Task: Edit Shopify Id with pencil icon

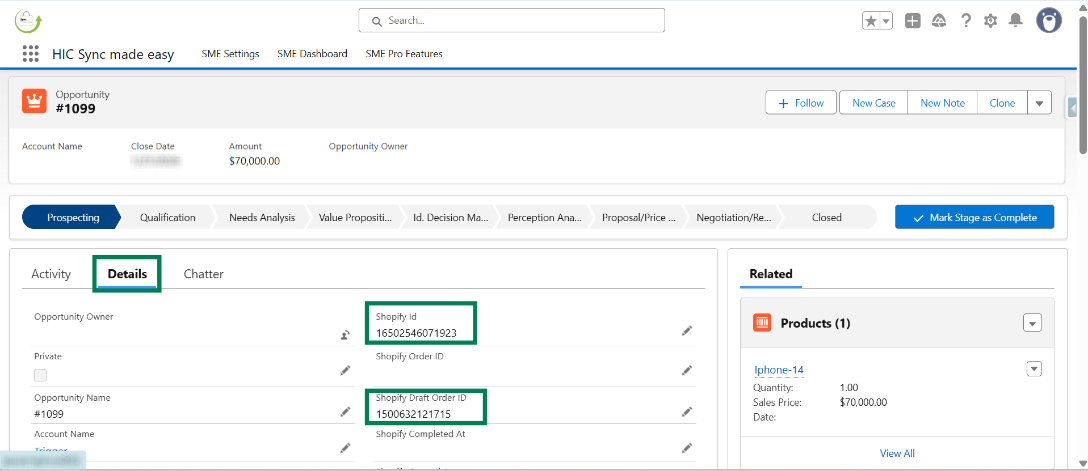Action: (687, 331)
